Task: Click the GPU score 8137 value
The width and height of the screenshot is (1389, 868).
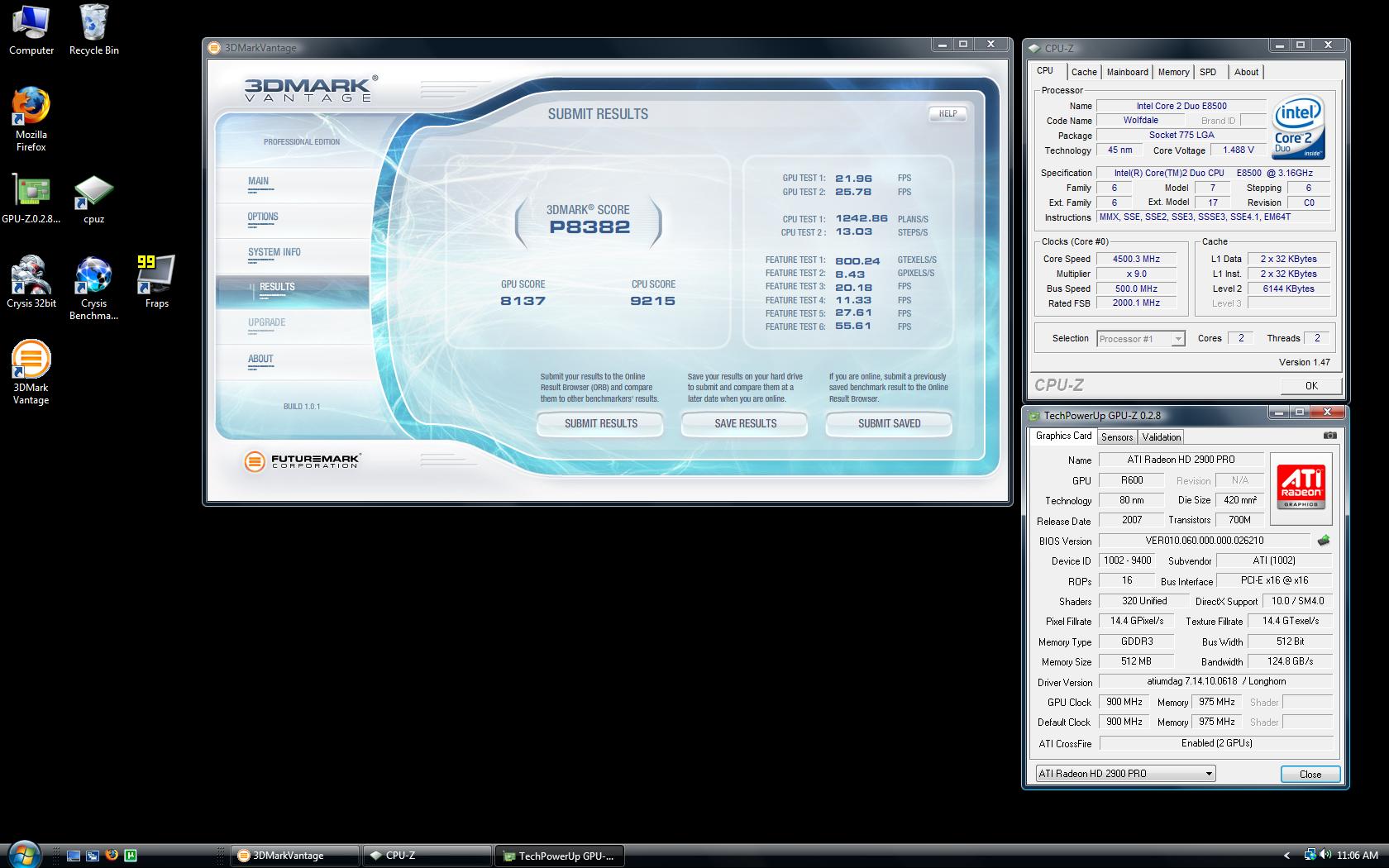Action: (523, 301)
